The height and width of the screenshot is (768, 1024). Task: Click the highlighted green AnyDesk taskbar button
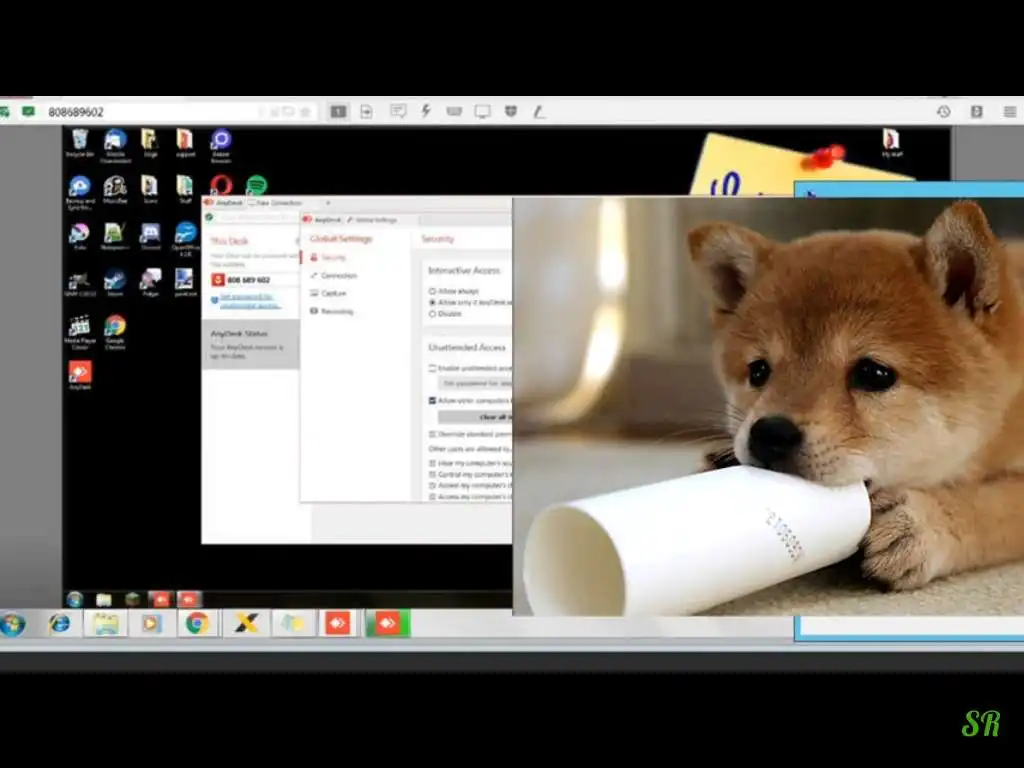pos(387,624)
